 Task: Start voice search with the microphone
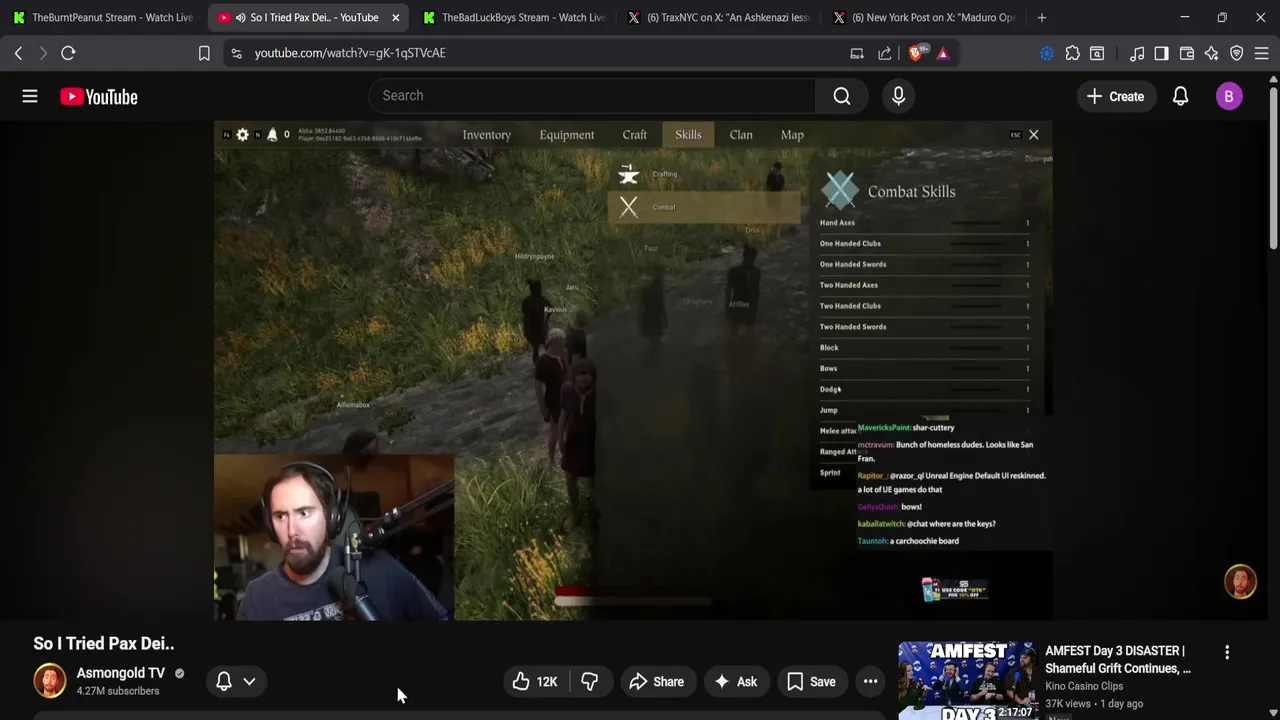pos(898,96)
